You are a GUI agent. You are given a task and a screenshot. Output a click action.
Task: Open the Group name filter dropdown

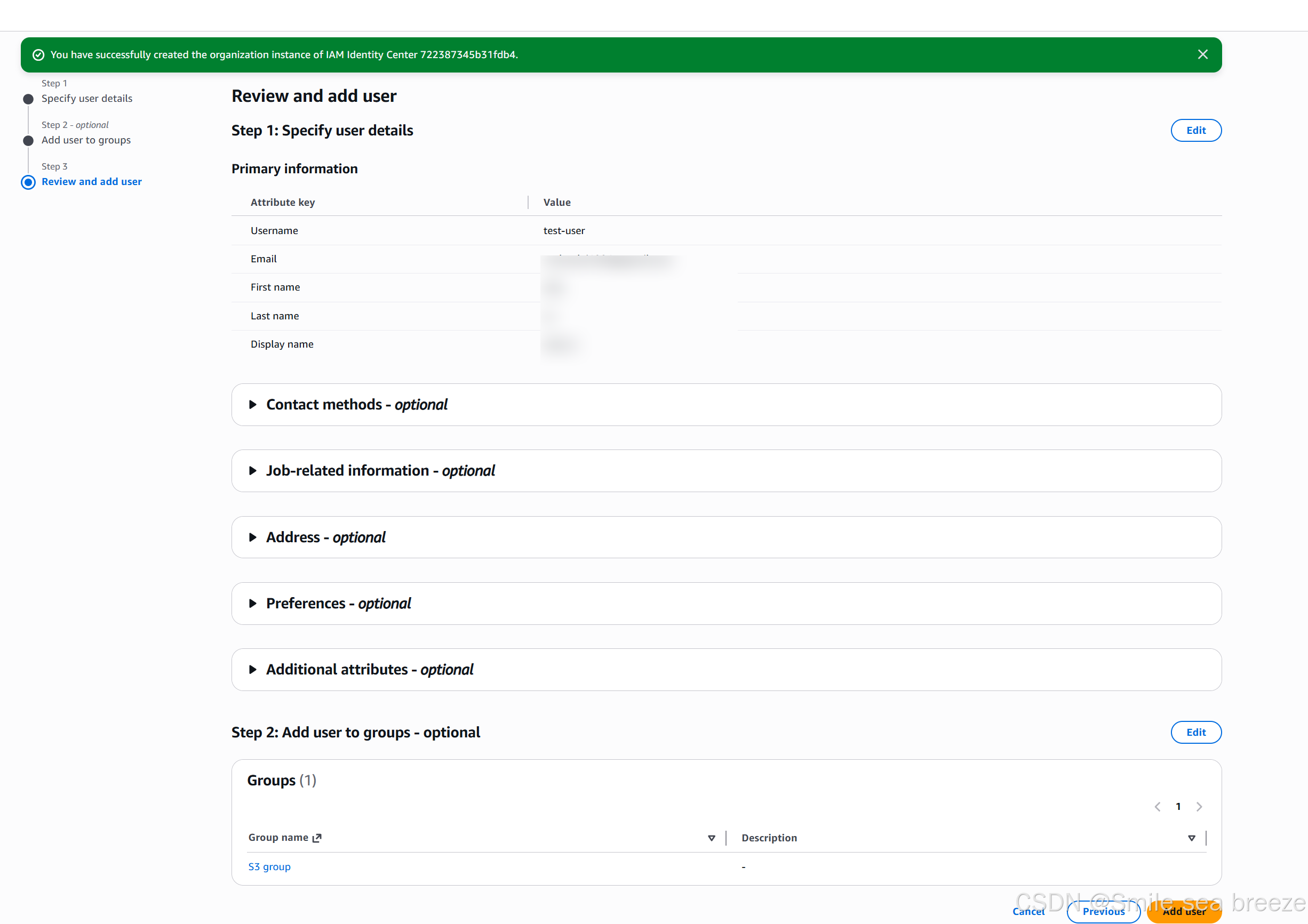[711, 838]
